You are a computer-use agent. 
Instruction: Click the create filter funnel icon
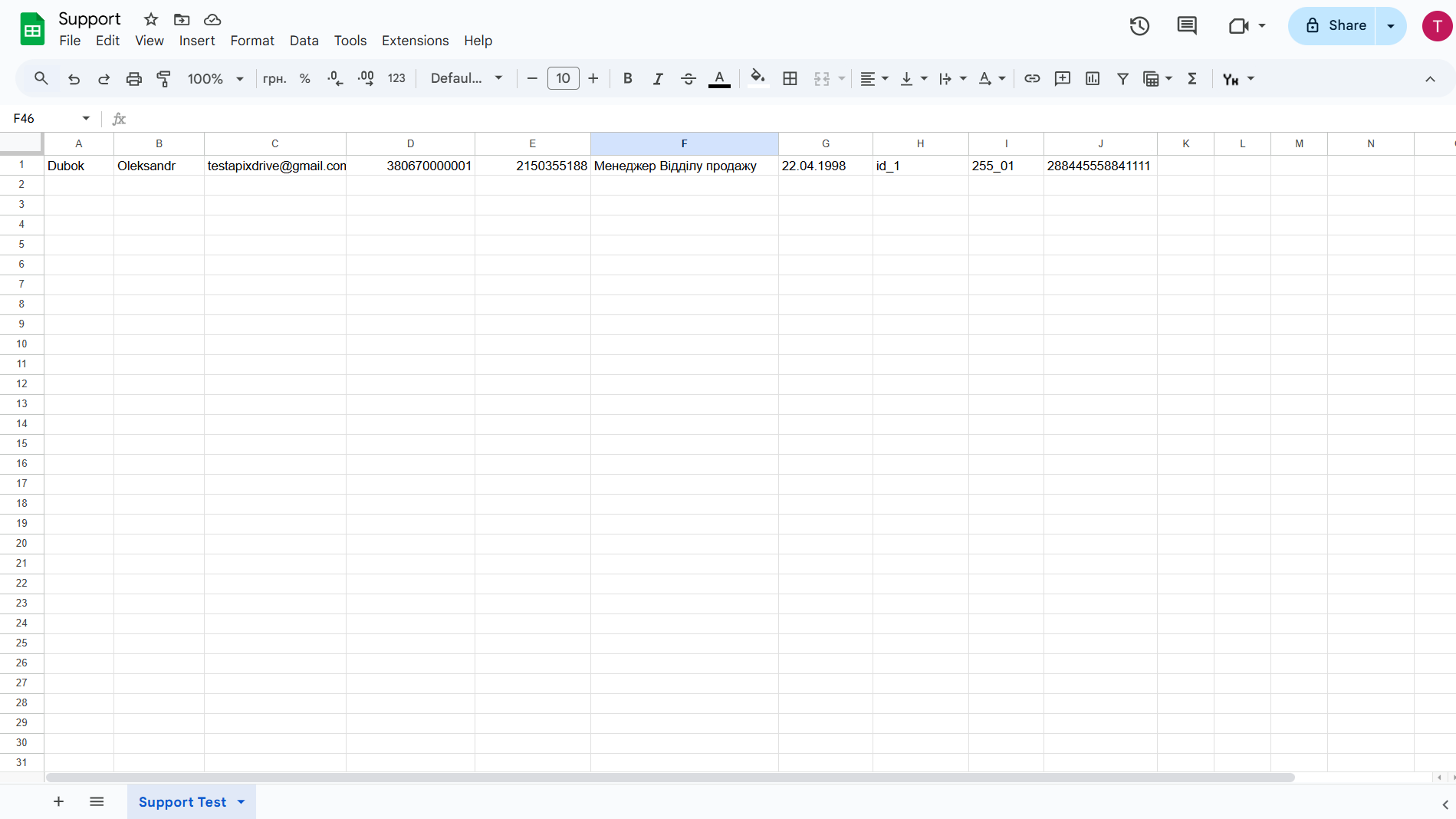pyautogui.click(x=1122, y=78)
